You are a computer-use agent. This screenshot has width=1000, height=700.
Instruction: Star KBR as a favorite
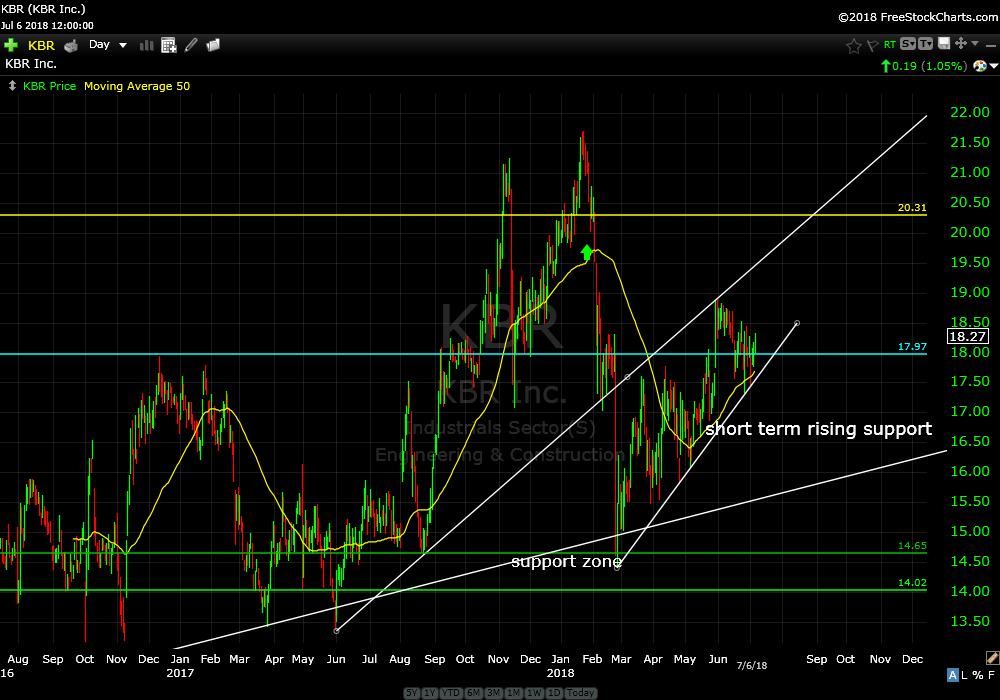pos(853,45)
